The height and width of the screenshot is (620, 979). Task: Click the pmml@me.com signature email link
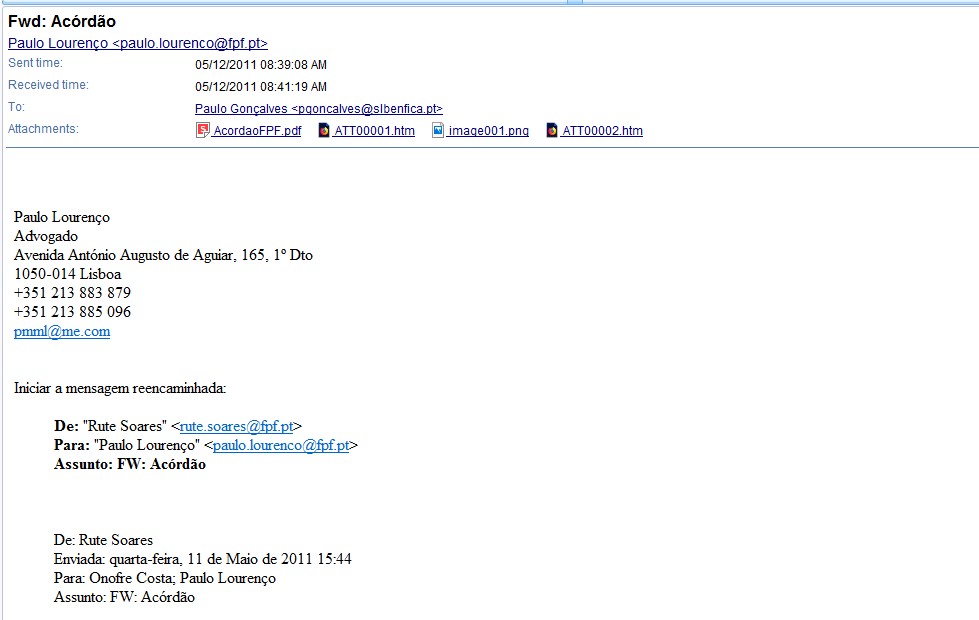pos(62,332)
